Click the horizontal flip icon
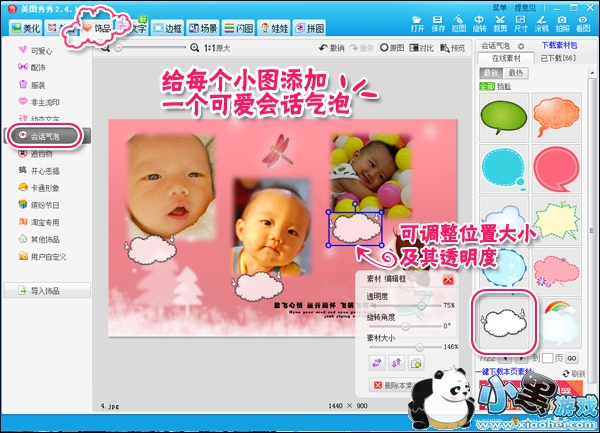The image size is (600, 433). [x=377, y=363]
